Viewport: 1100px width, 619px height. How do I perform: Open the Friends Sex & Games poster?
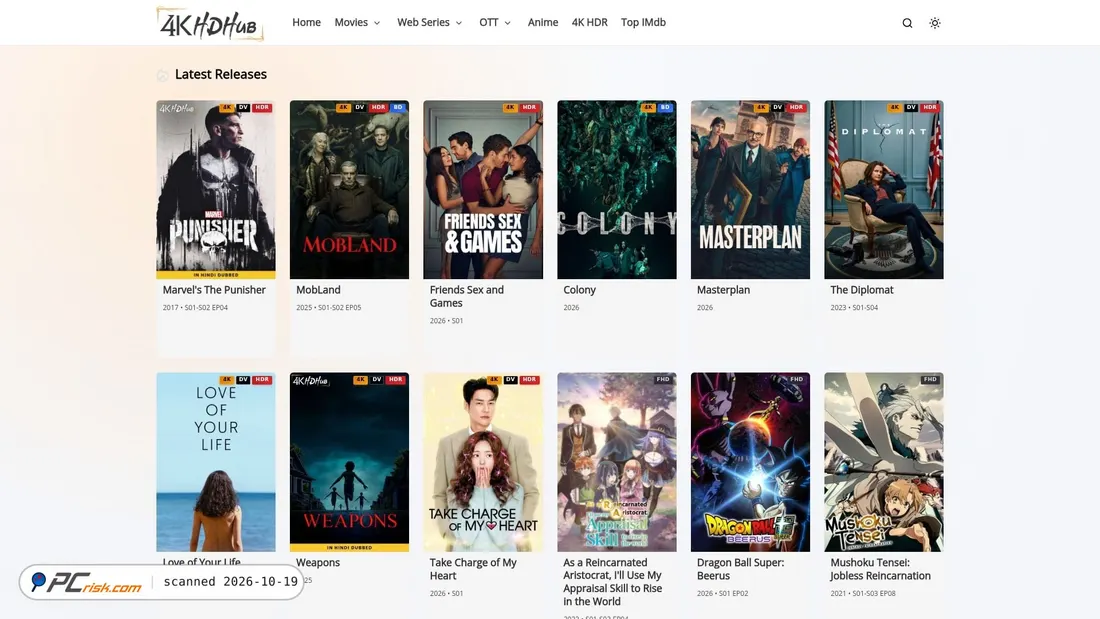(483, 189)
